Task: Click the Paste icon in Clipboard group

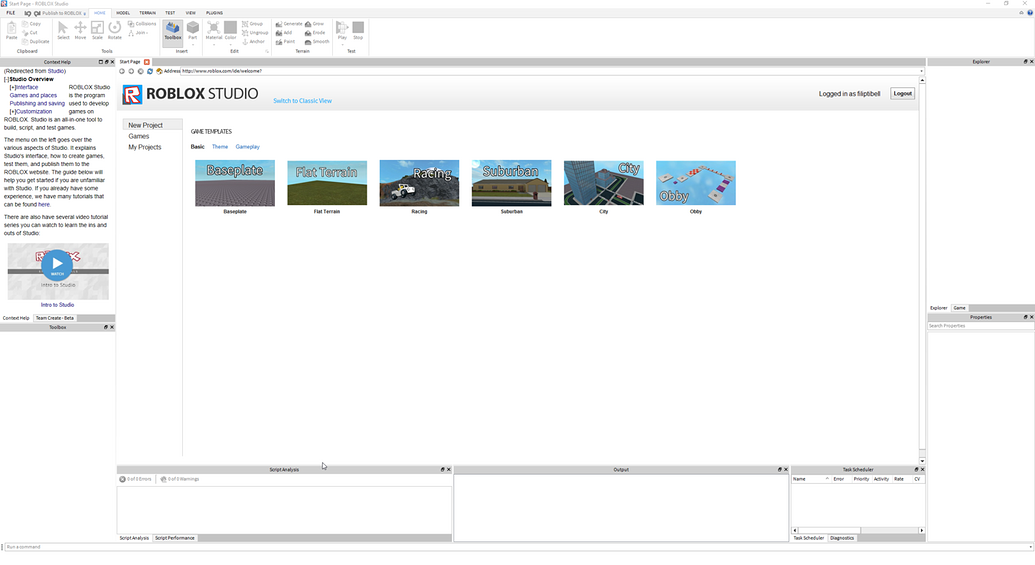Action: click(x=11, y=30)
